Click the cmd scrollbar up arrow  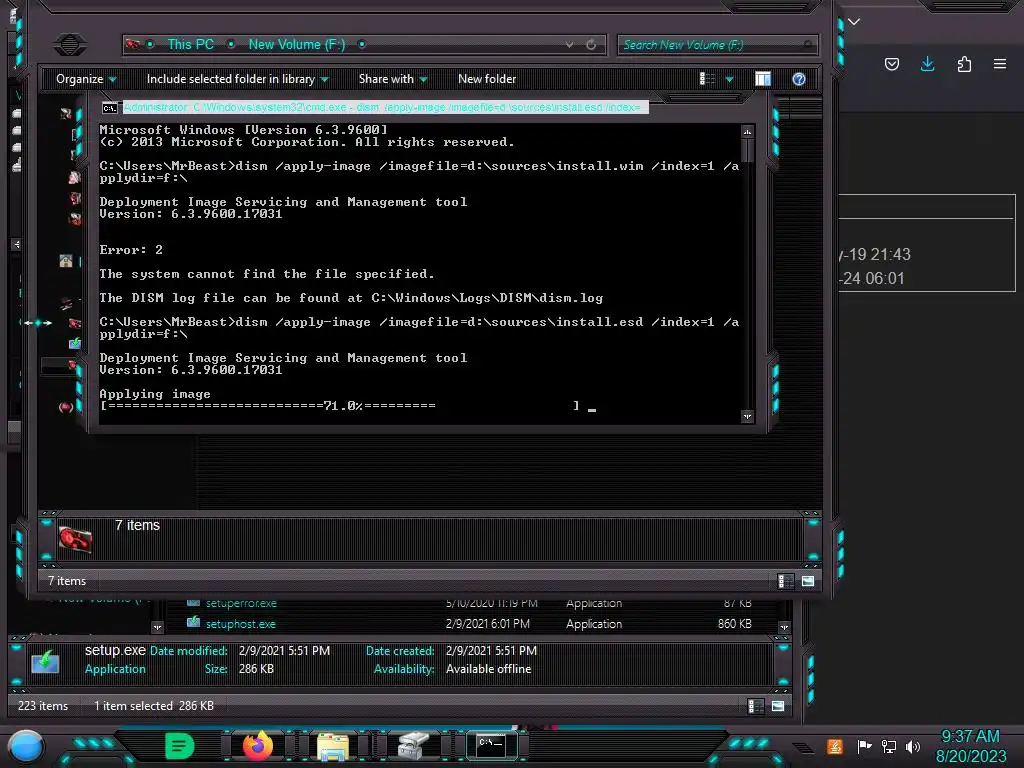(x=748, y=132)
